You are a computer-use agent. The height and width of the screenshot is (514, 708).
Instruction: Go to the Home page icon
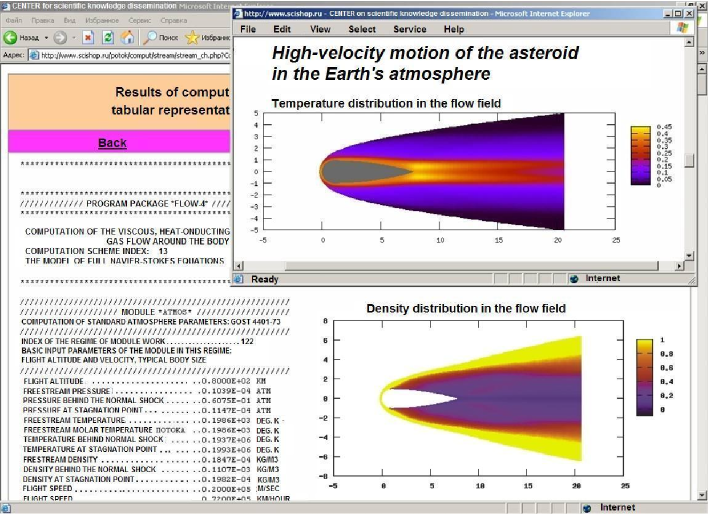tap(128, 37)
